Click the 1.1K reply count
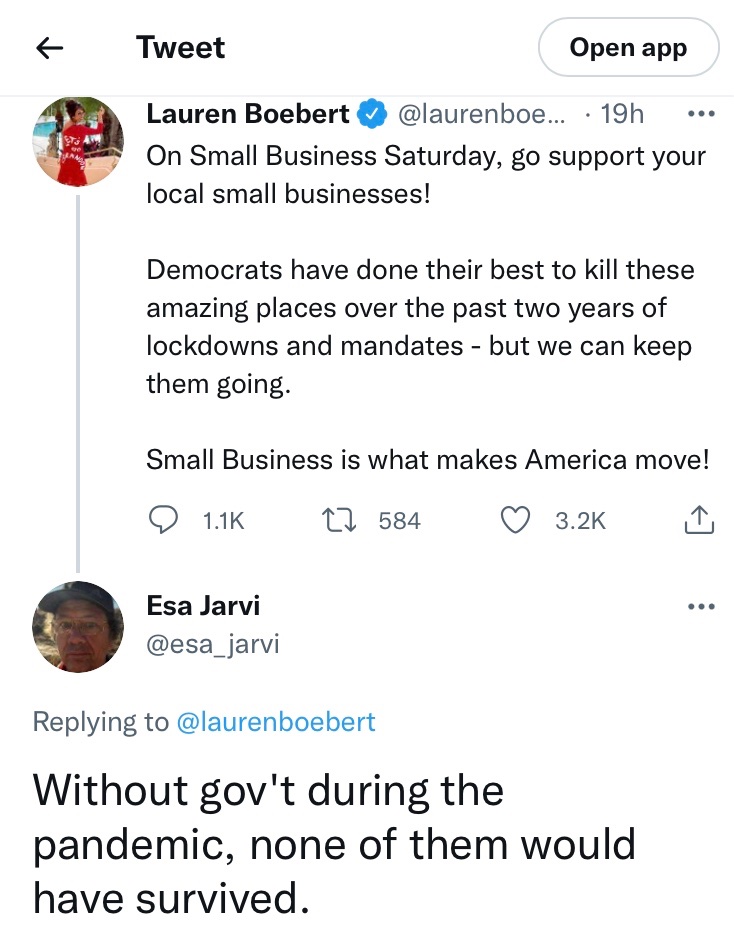The width and height of the screenshot is (734, 936). click(x=223, y=520)
